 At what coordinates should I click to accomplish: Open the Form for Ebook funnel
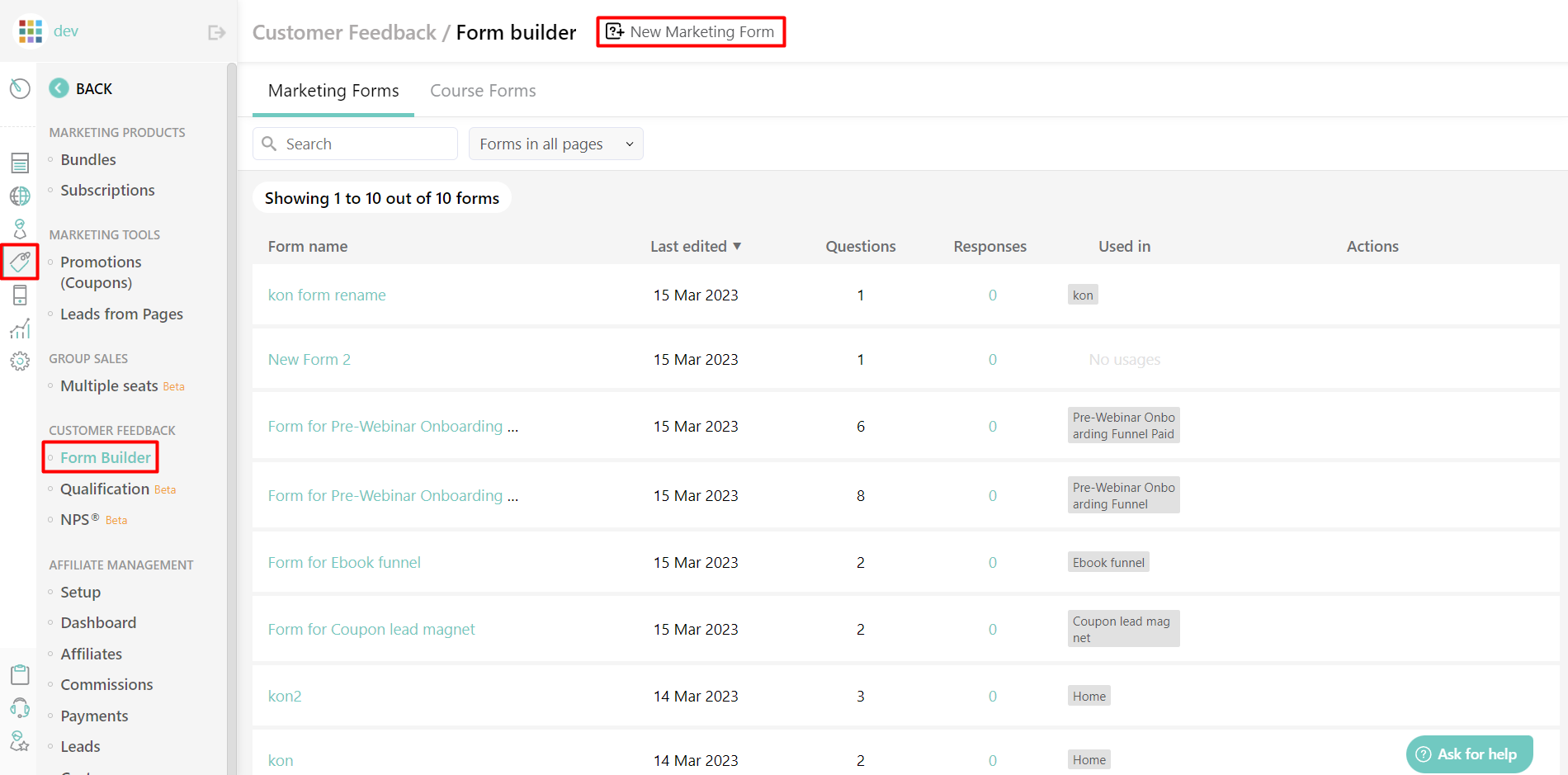(344, 562)
